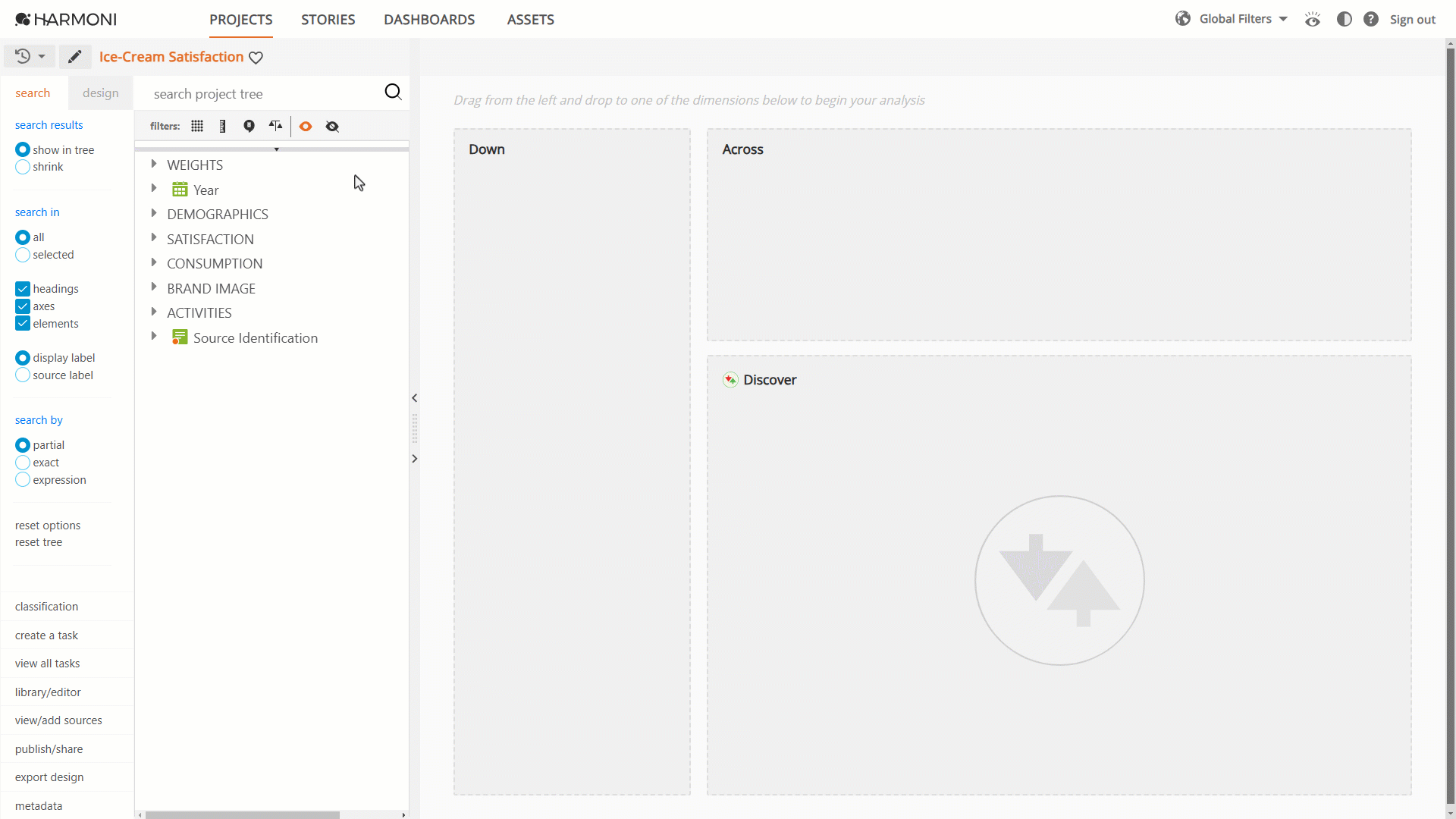Viewport: 1456px width, 819px height.
Task: Toggle the hidden crossed-eye filter
Action: coord(332,127)
